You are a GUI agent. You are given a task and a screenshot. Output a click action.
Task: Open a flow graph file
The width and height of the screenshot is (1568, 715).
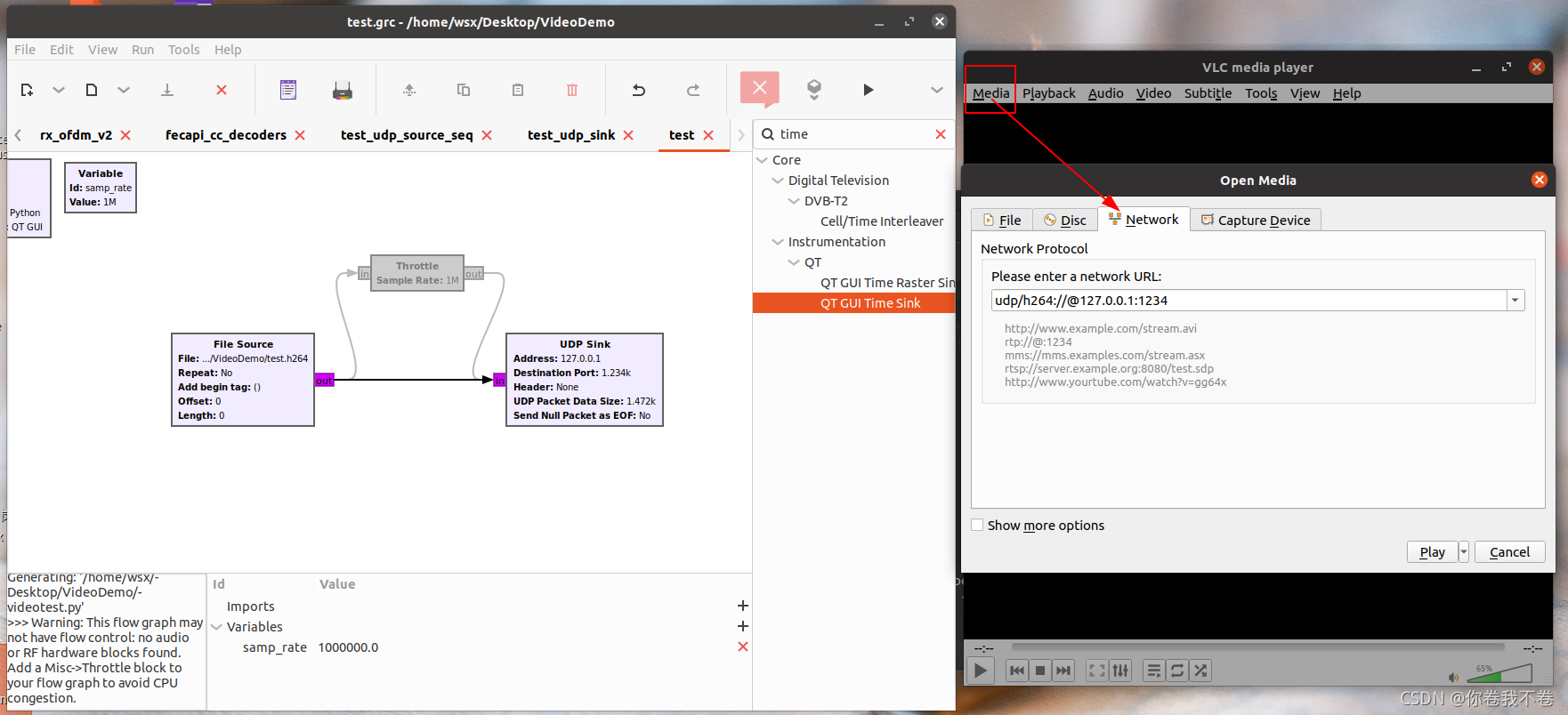[x=92, y=90]
